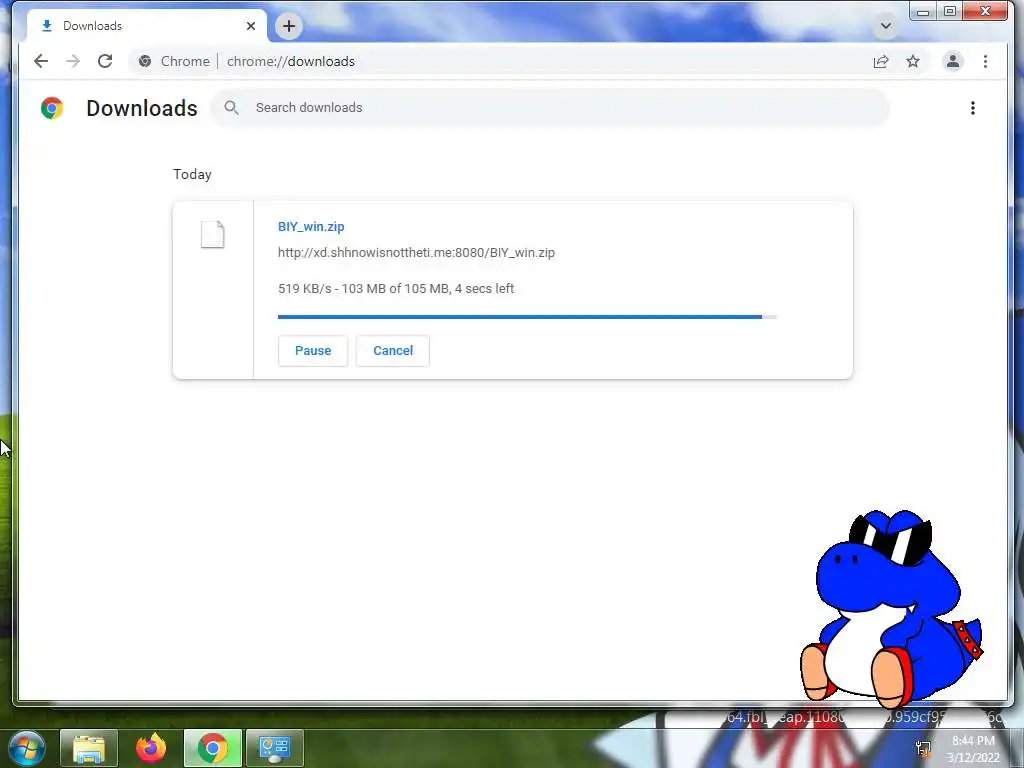Select the Downloads tab

(x=147, y=26)
